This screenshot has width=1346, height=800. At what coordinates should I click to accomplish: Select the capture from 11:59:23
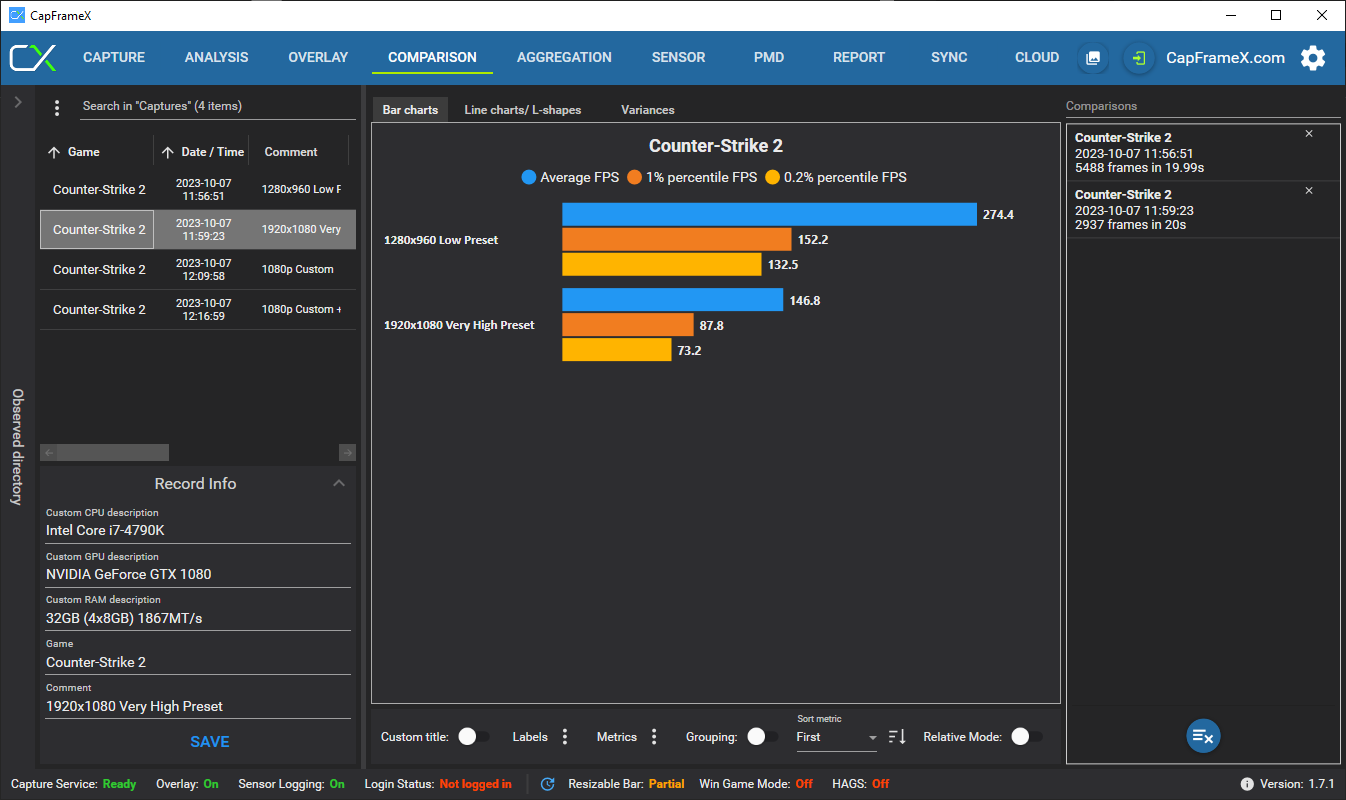198,230
